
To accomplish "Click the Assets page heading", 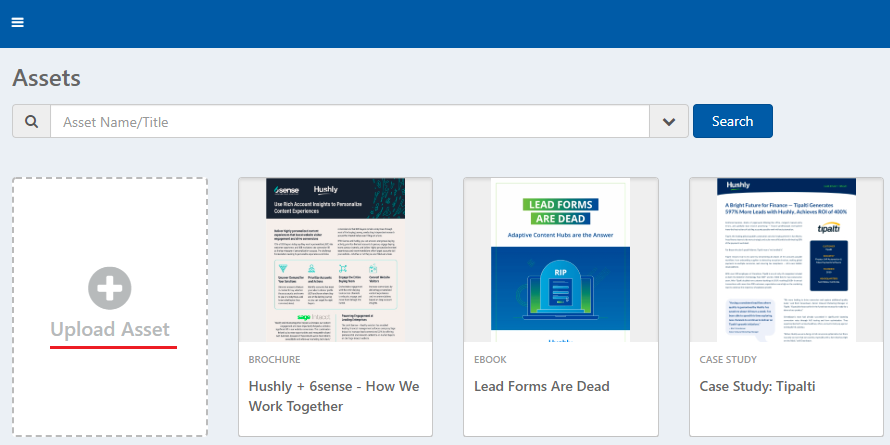I will (47, 78).
